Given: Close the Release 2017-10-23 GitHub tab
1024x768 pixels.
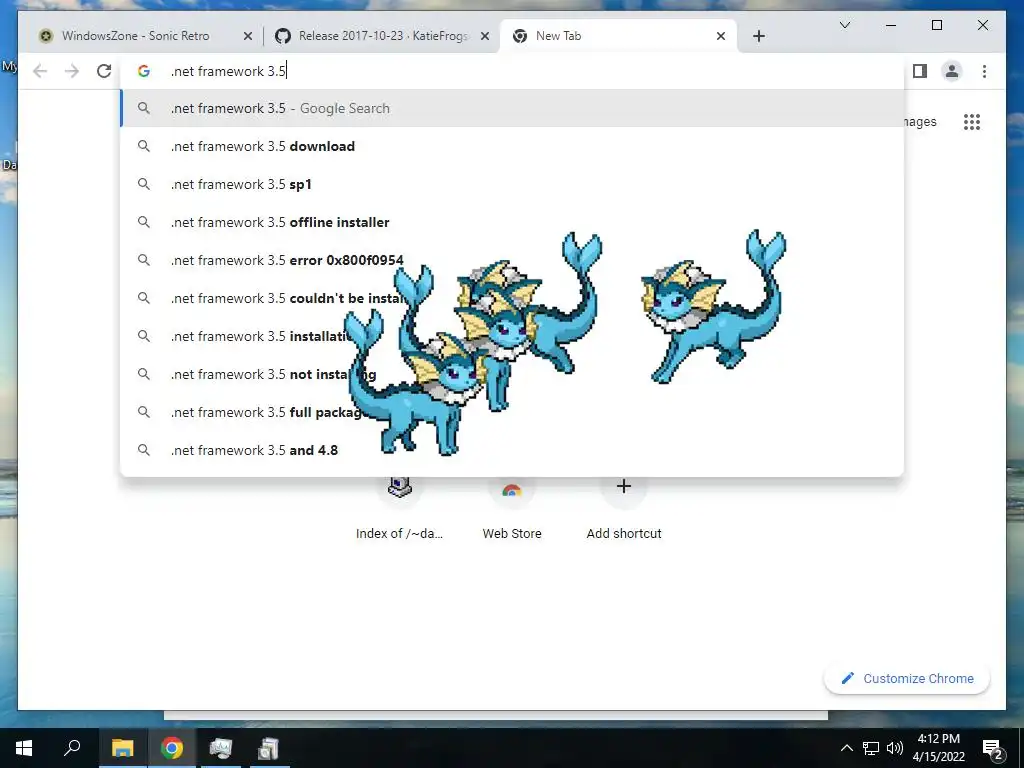Looking at the screenshot, I should click(485, 37).
